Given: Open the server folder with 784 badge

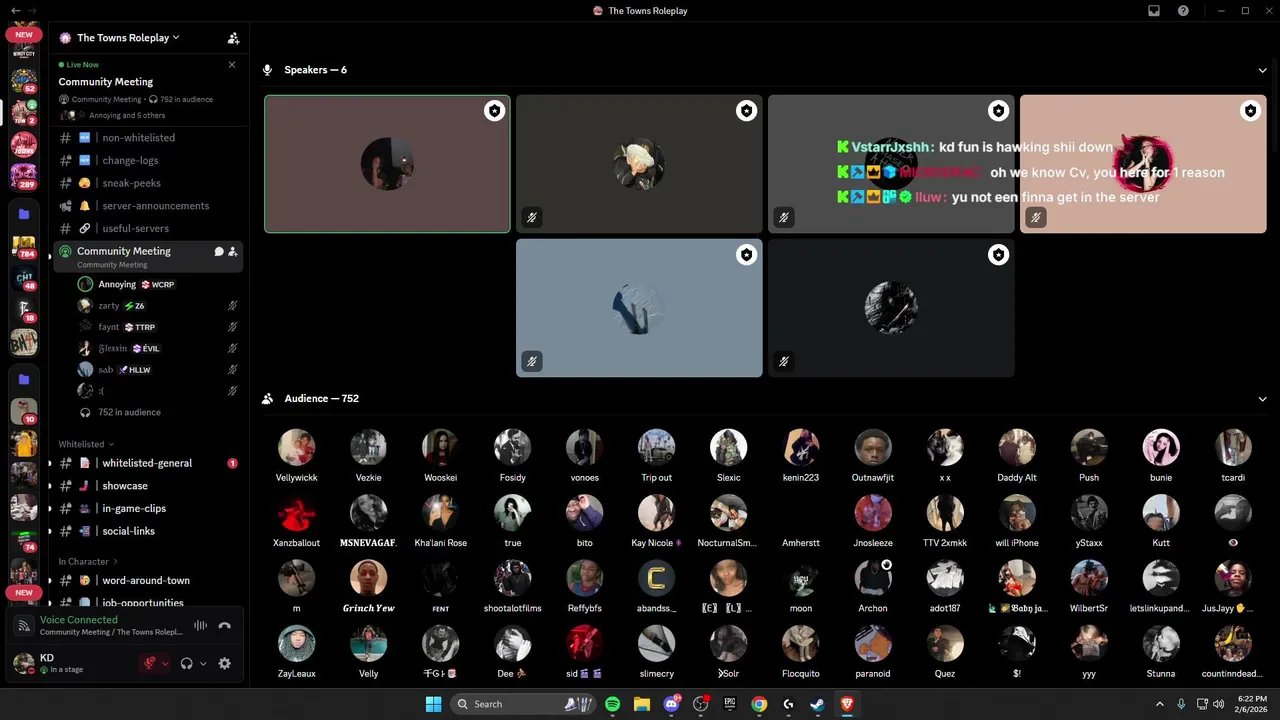Looking at the screenshot, I should (x=24, y=246).
